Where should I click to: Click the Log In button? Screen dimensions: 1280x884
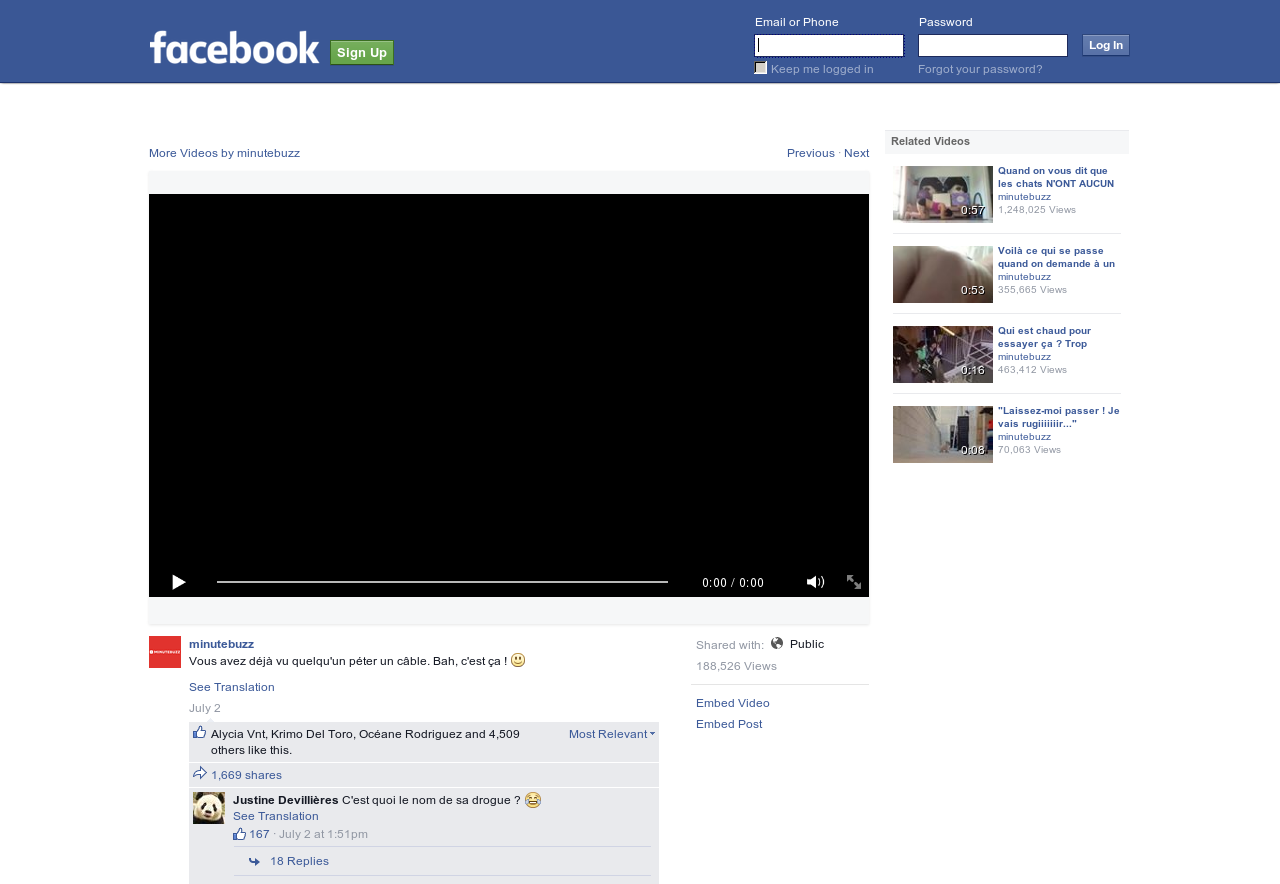tap(1106, 45)
